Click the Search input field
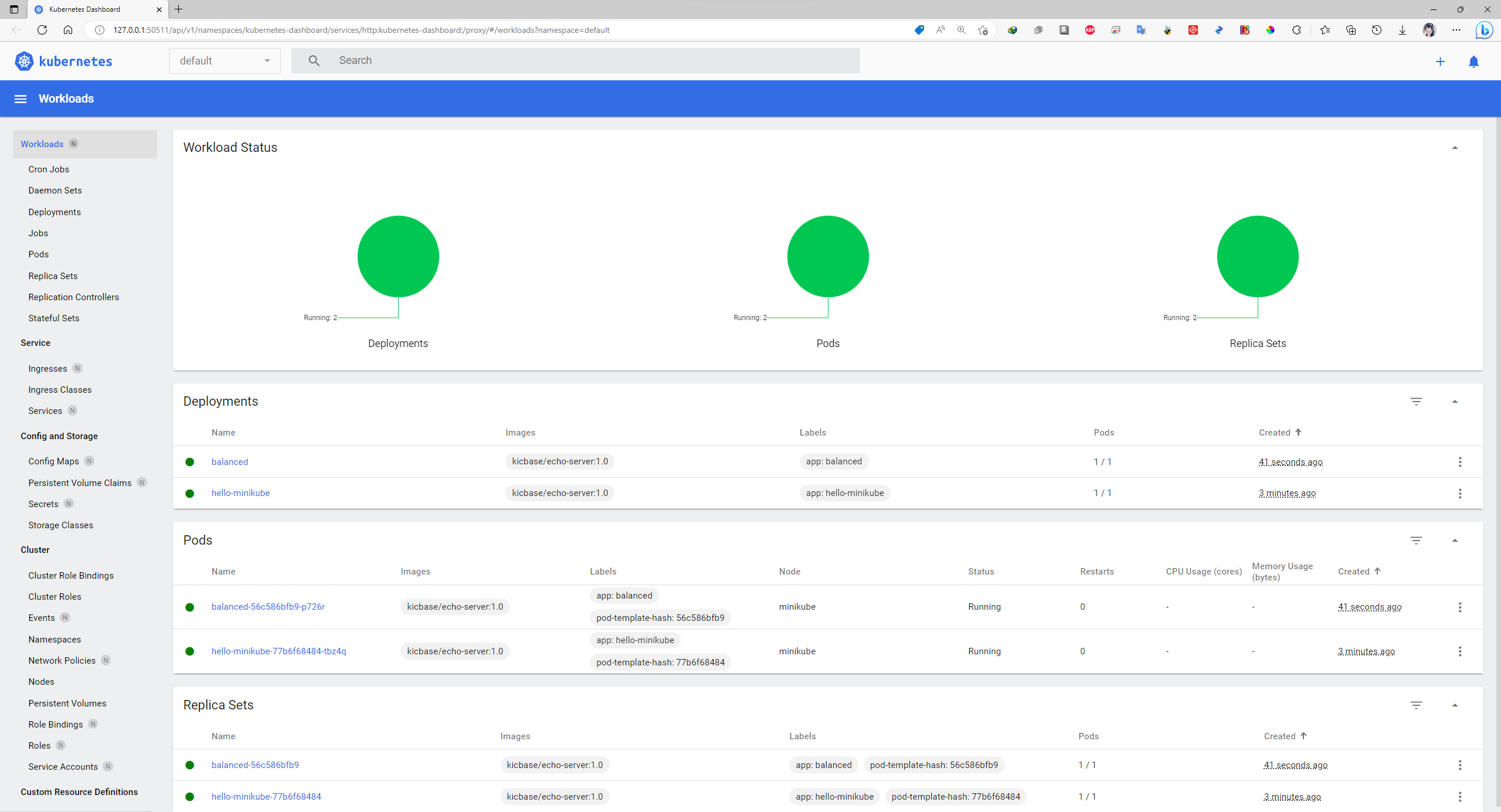1501x812 pixels. [586, 61]
